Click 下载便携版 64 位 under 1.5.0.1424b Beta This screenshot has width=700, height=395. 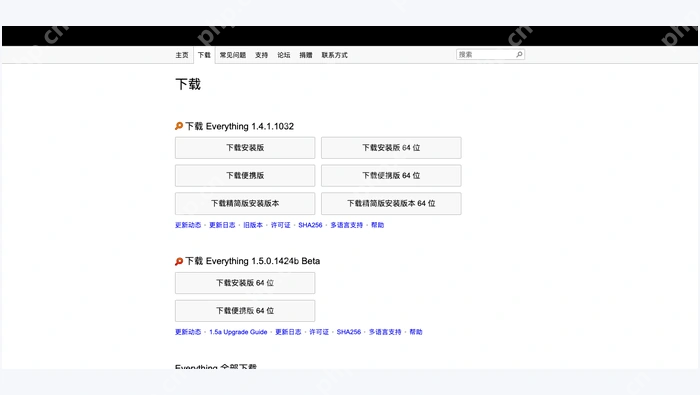[x=245, y=311]
